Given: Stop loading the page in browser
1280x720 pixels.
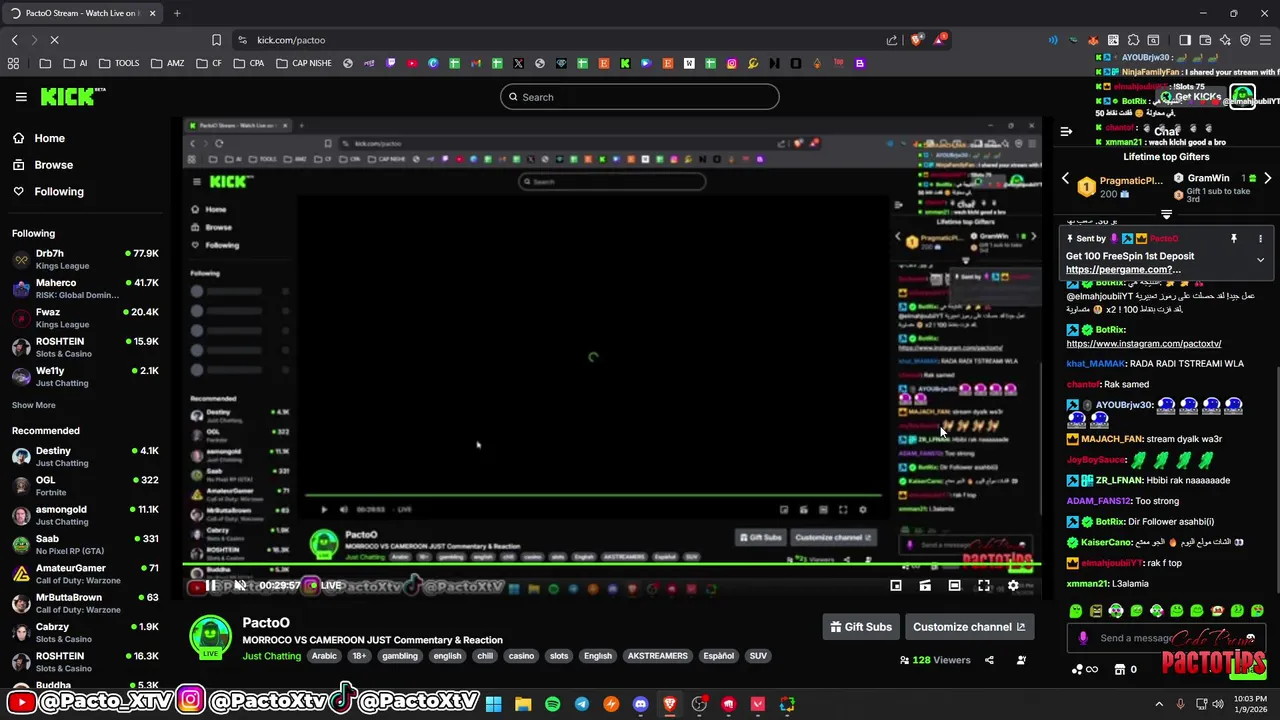Looking at the screenshot, I should [x=54, y=40].
